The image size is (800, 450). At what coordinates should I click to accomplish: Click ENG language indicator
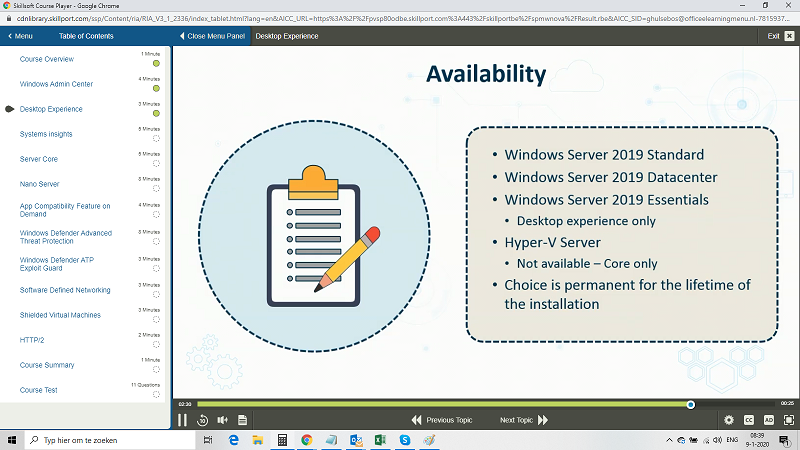coord(732,440)
